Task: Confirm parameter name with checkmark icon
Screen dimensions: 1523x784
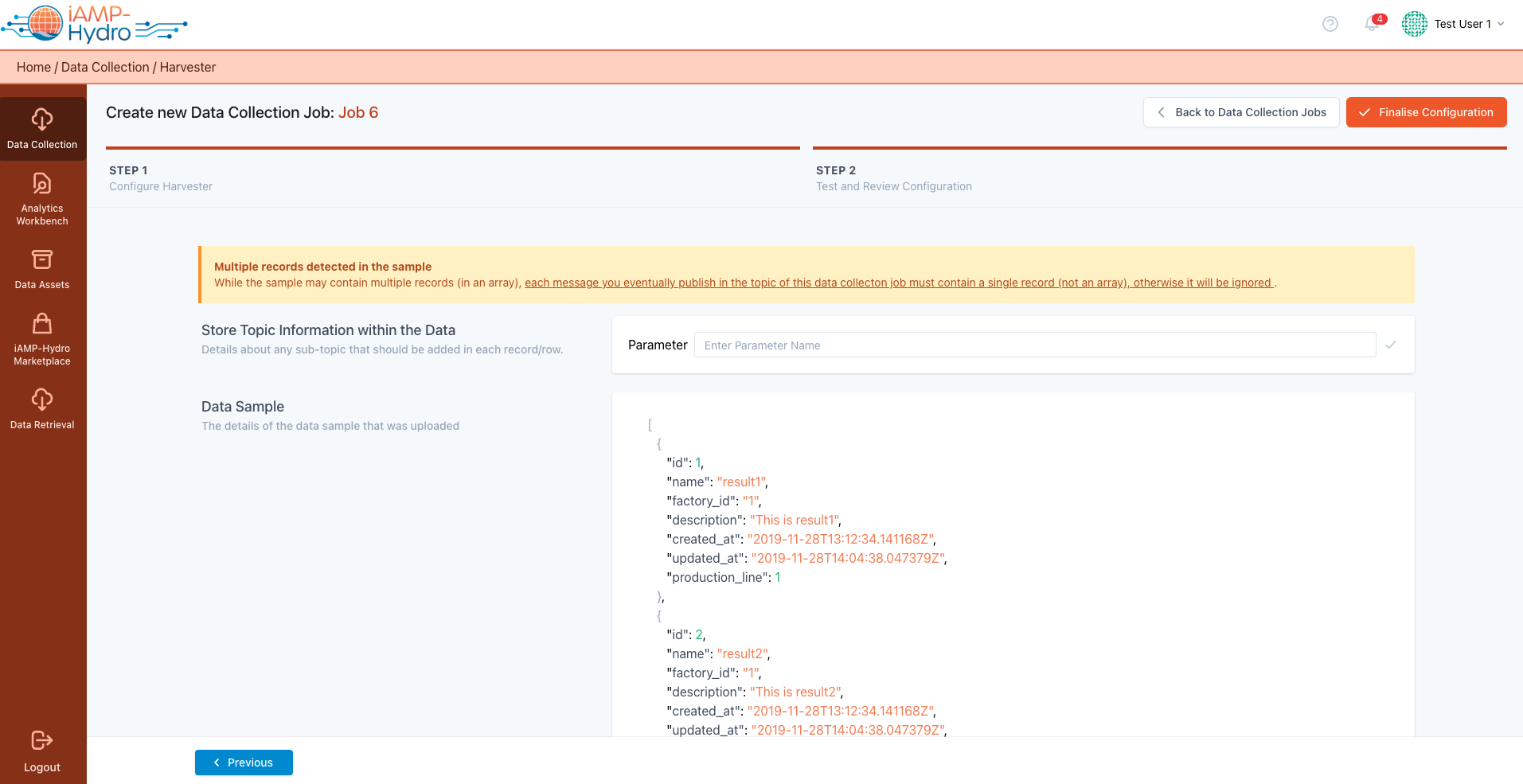Action: [1390, 345]
